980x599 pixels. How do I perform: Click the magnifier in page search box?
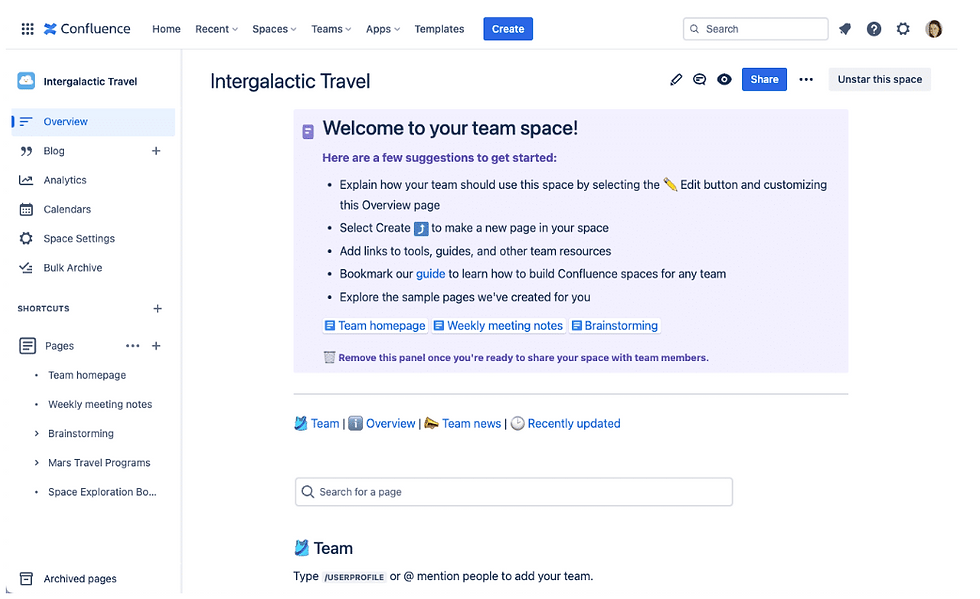pyautogui.click(x=308, y=492)
